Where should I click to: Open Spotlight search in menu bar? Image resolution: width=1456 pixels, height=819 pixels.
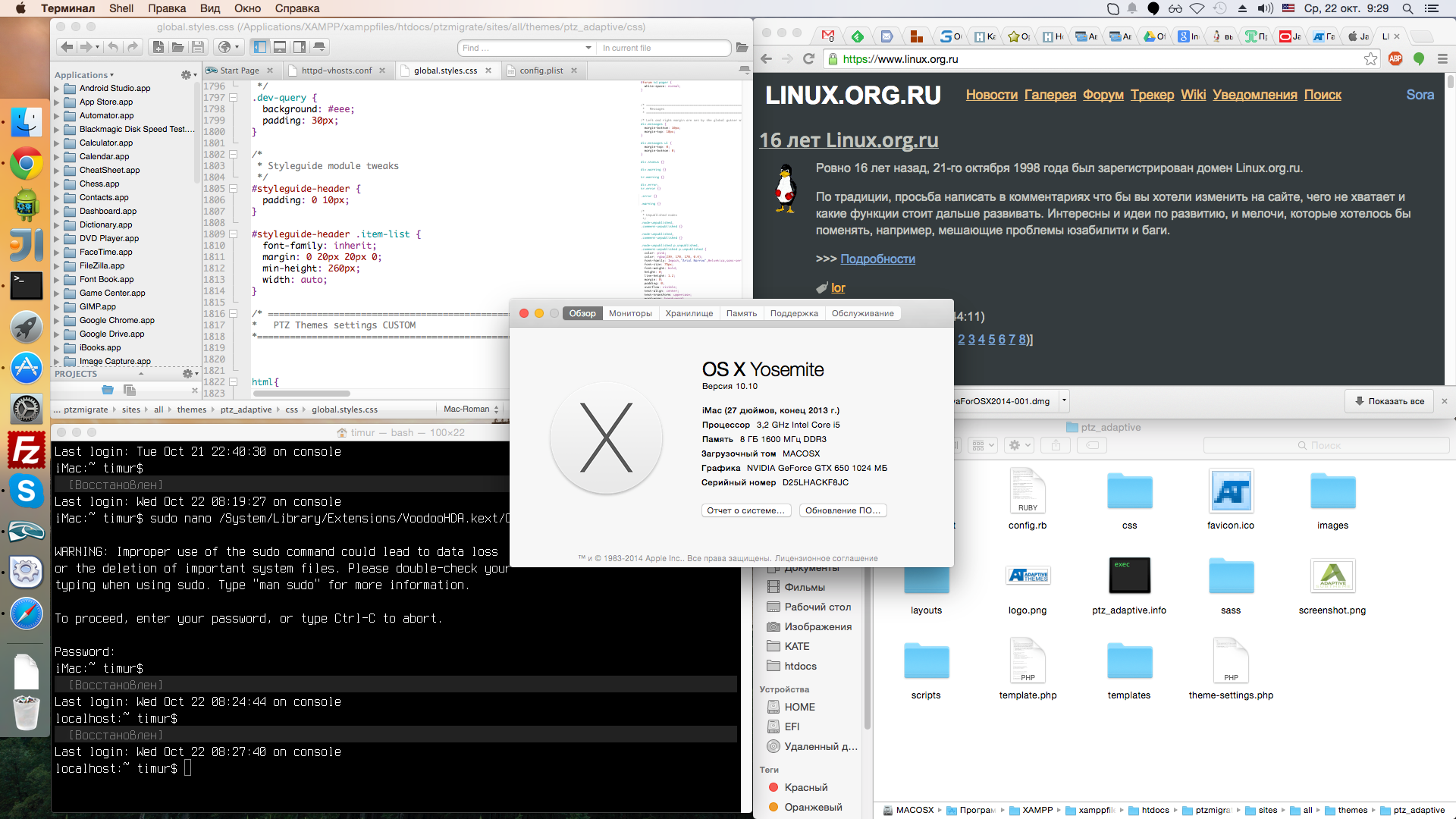pyautogui.click(x=1407, y=8)
